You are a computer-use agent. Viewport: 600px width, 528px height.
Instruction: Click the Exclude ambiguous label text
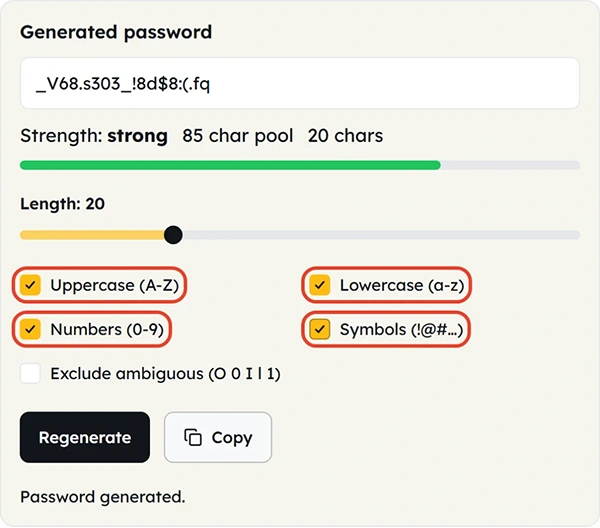click(165, 374)
